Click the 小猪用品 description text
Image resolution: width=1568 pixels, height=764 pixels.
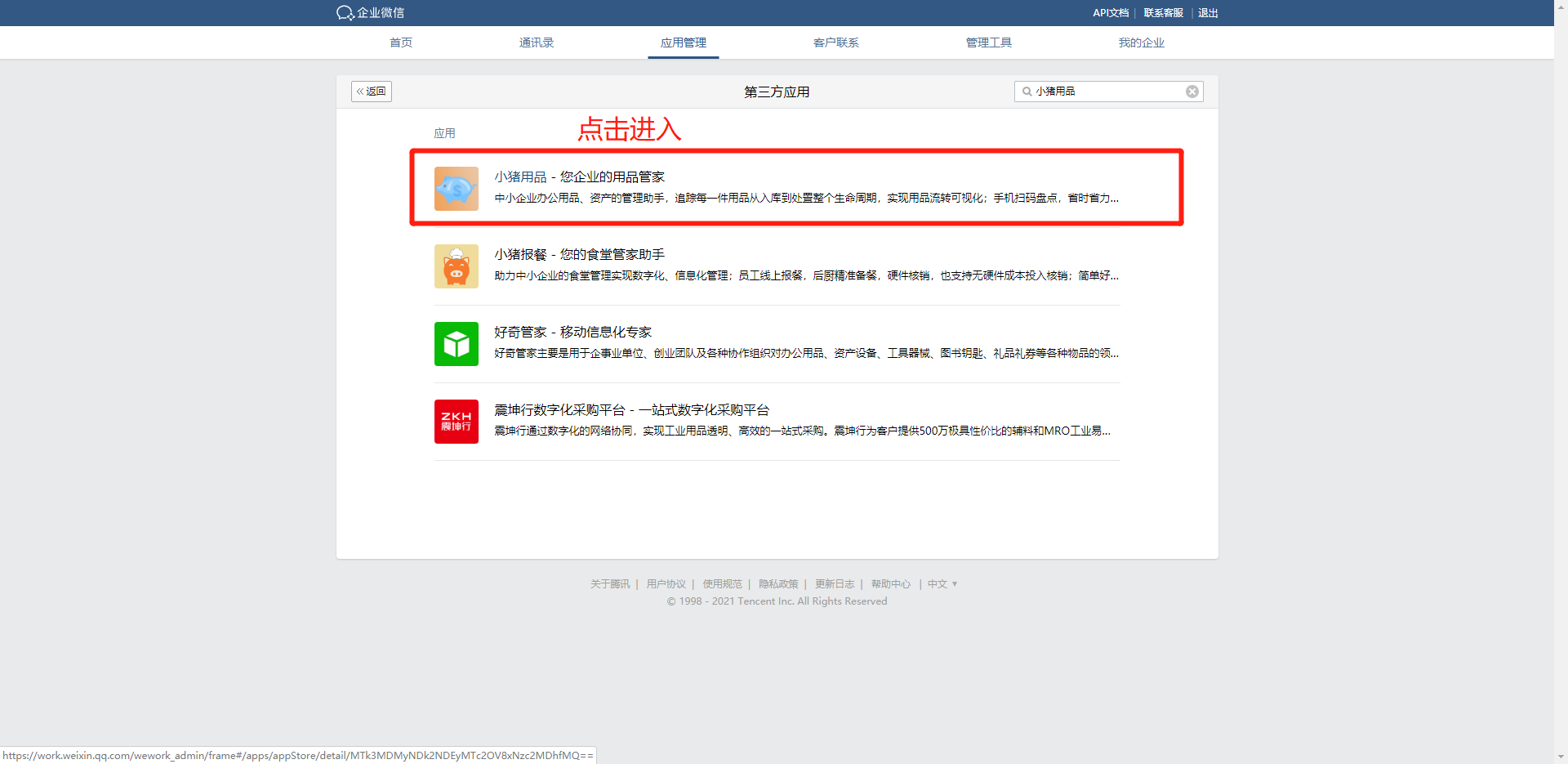(x=806, y=198)
